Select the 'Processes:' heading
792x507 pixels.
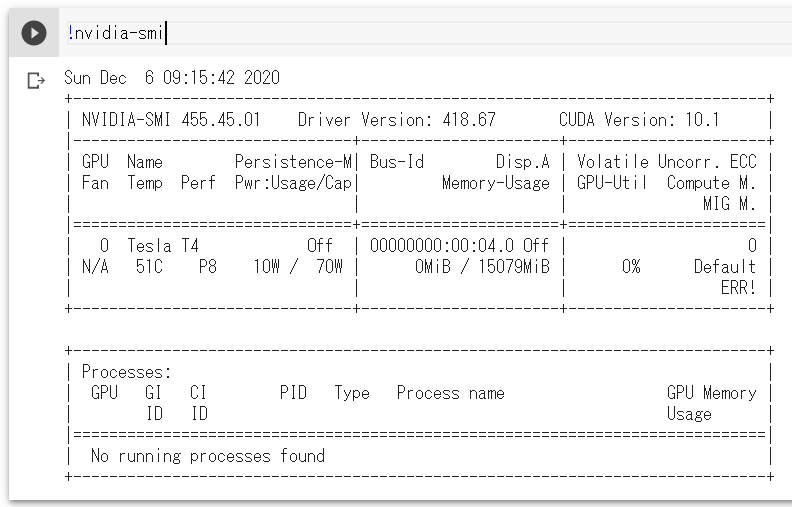127,372
